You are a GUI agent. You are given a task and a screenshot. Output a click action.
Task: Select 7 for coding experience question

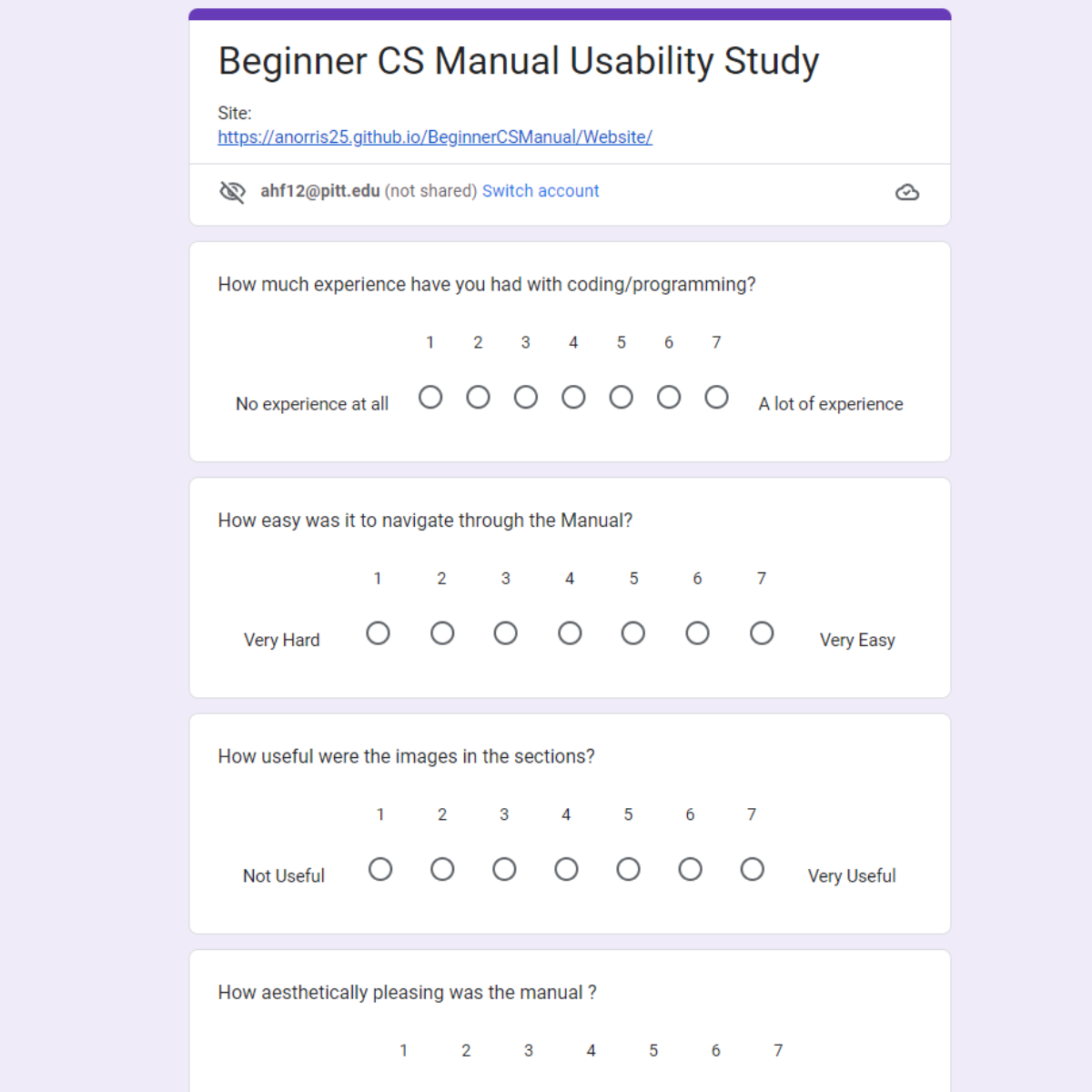point(717,398)
